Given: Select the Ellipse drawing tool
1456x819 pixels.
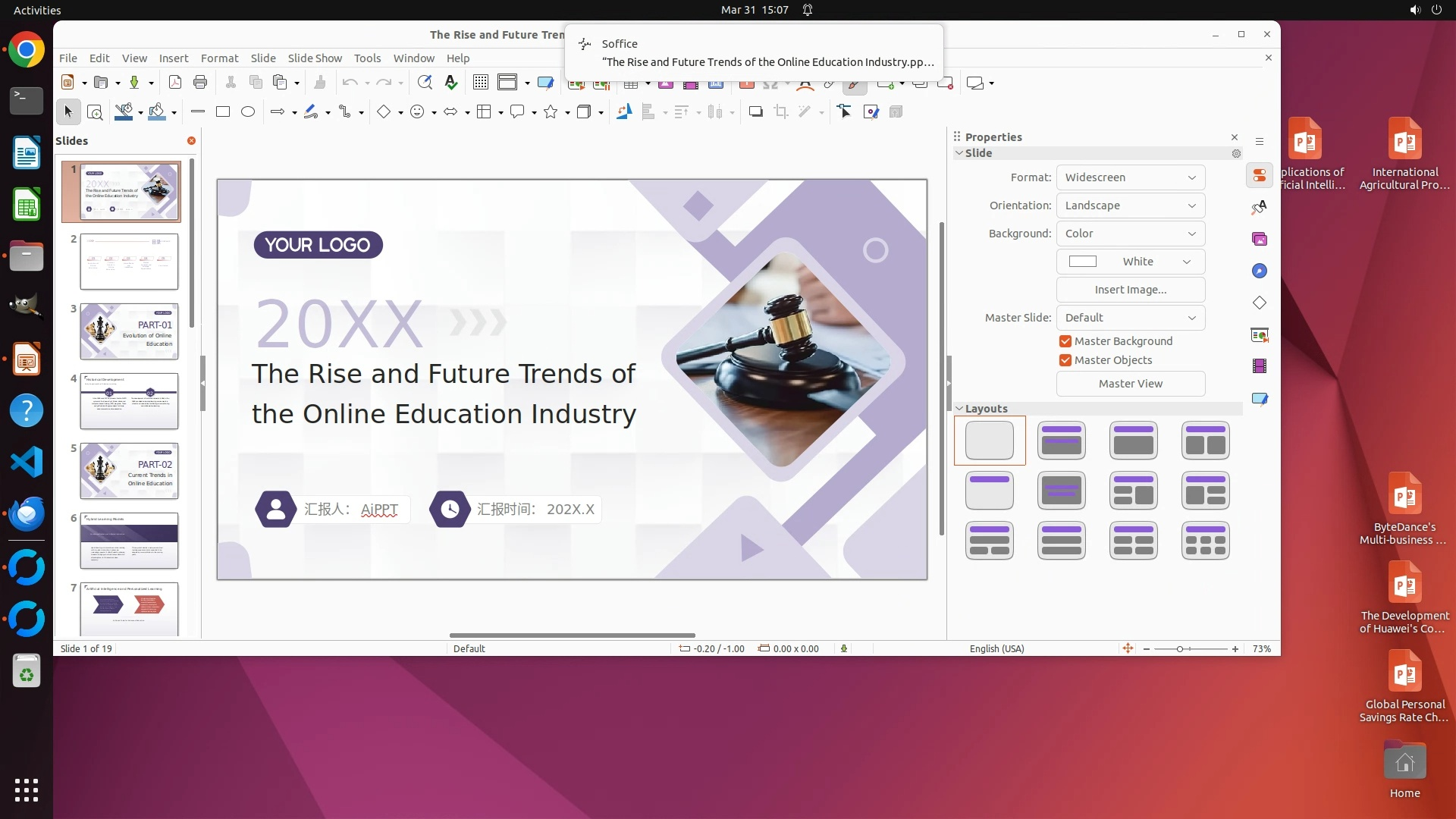Looking at the screenshot, I should [247, 112].
